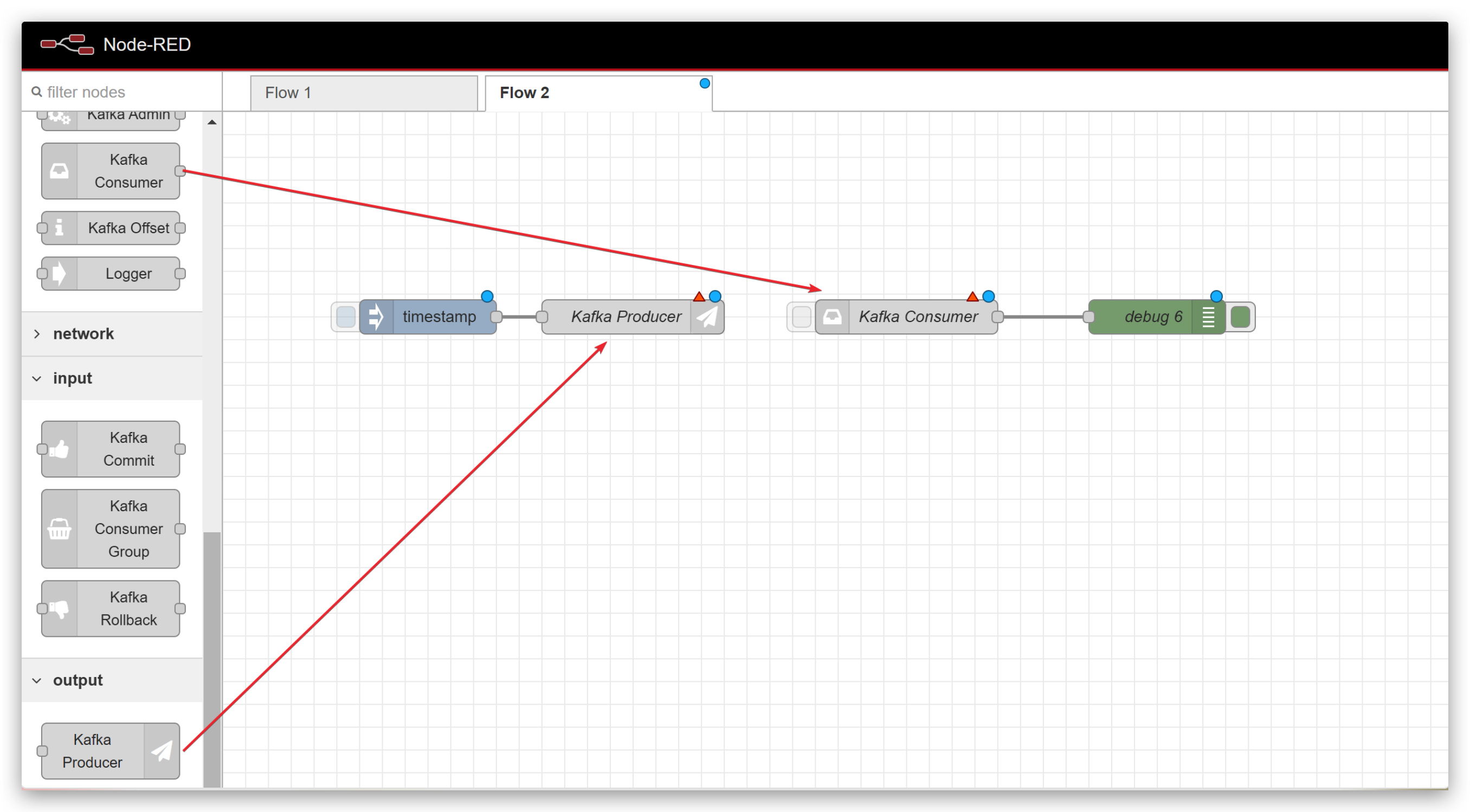
Task: Click the debug 6 node list icon
Action: (1208, 317)
